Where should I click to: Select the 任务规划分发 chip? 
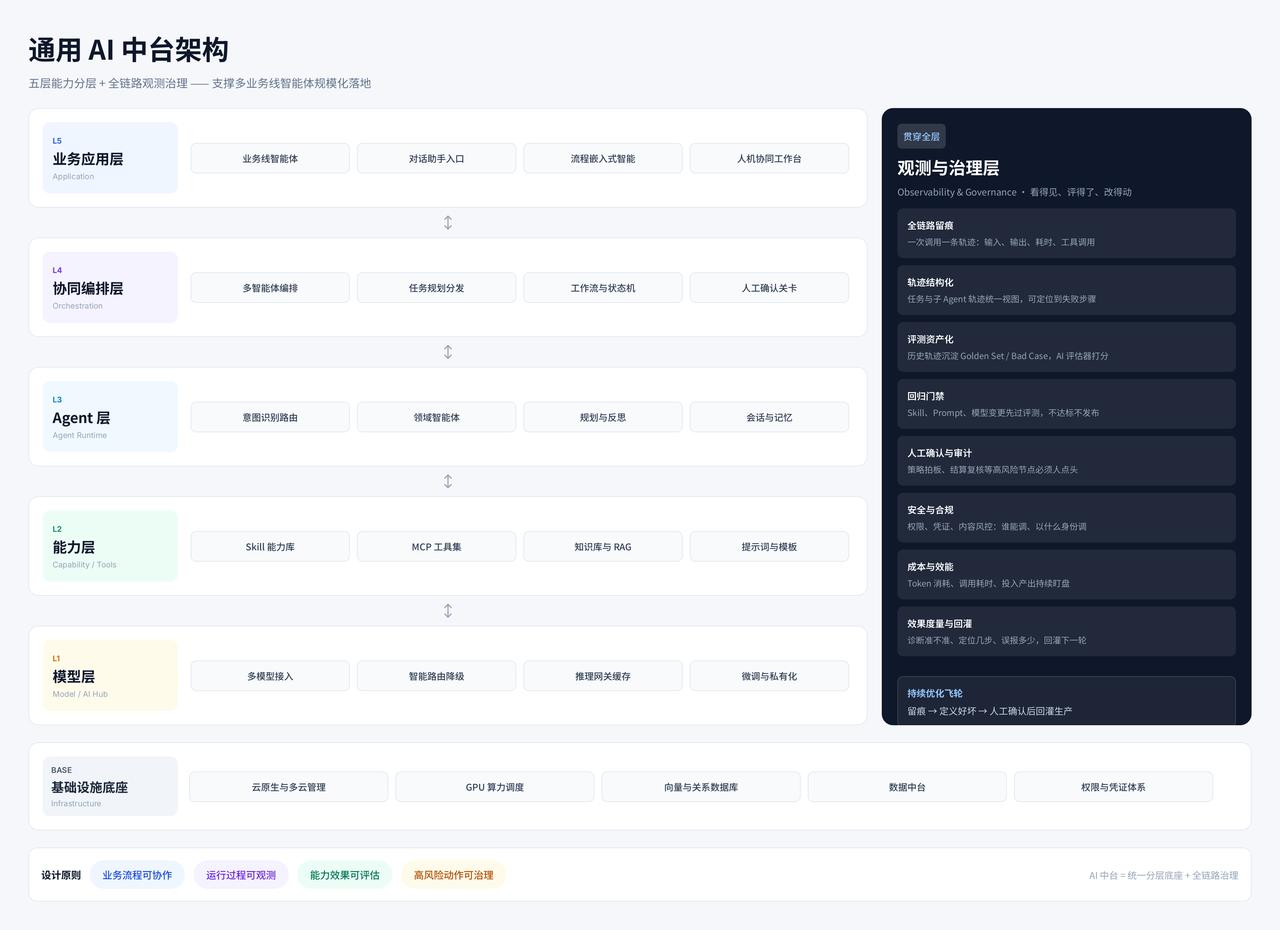(437, 288)
